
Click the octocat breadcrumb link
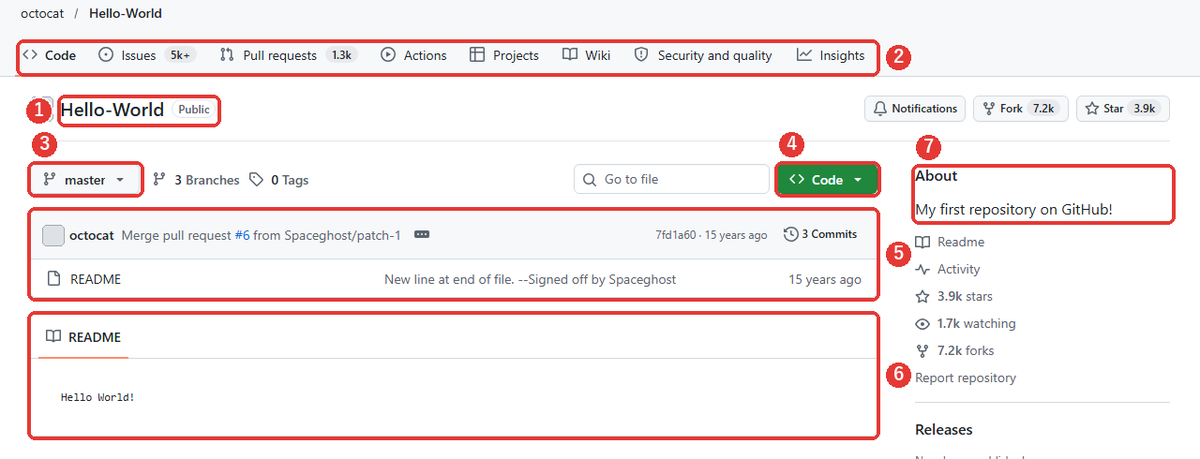(x=44, y=14)
